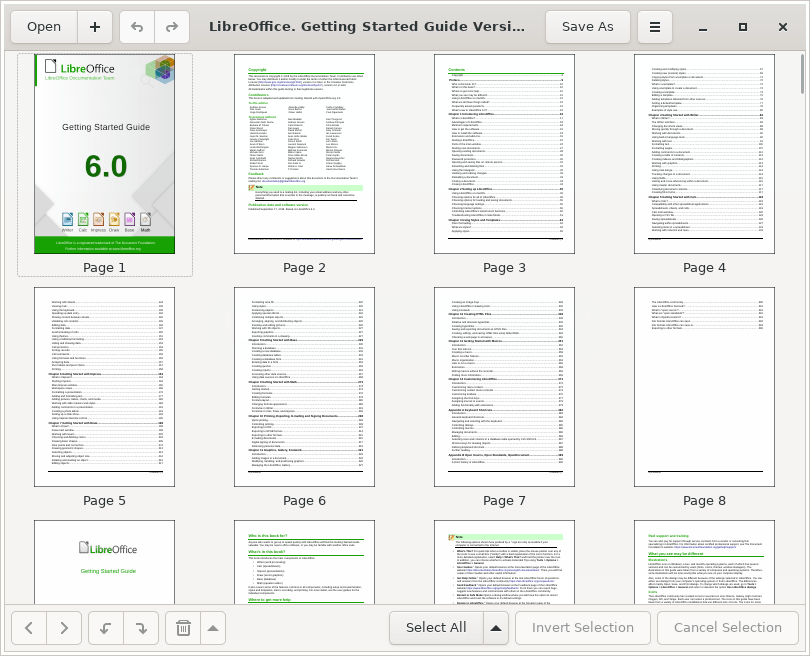Click the Select All button

tap(436, 628)
